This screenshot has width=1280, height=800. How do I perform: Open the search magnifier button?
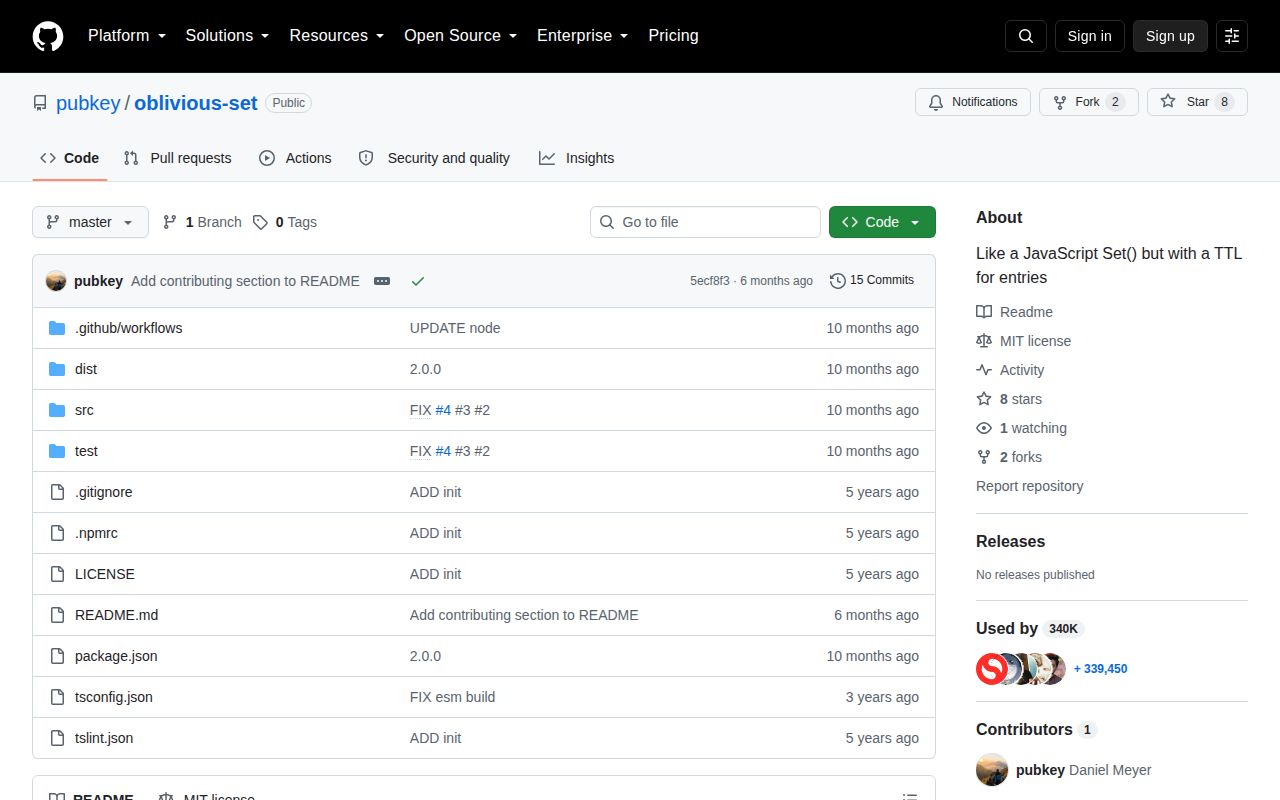click(x=1026, y=36)
